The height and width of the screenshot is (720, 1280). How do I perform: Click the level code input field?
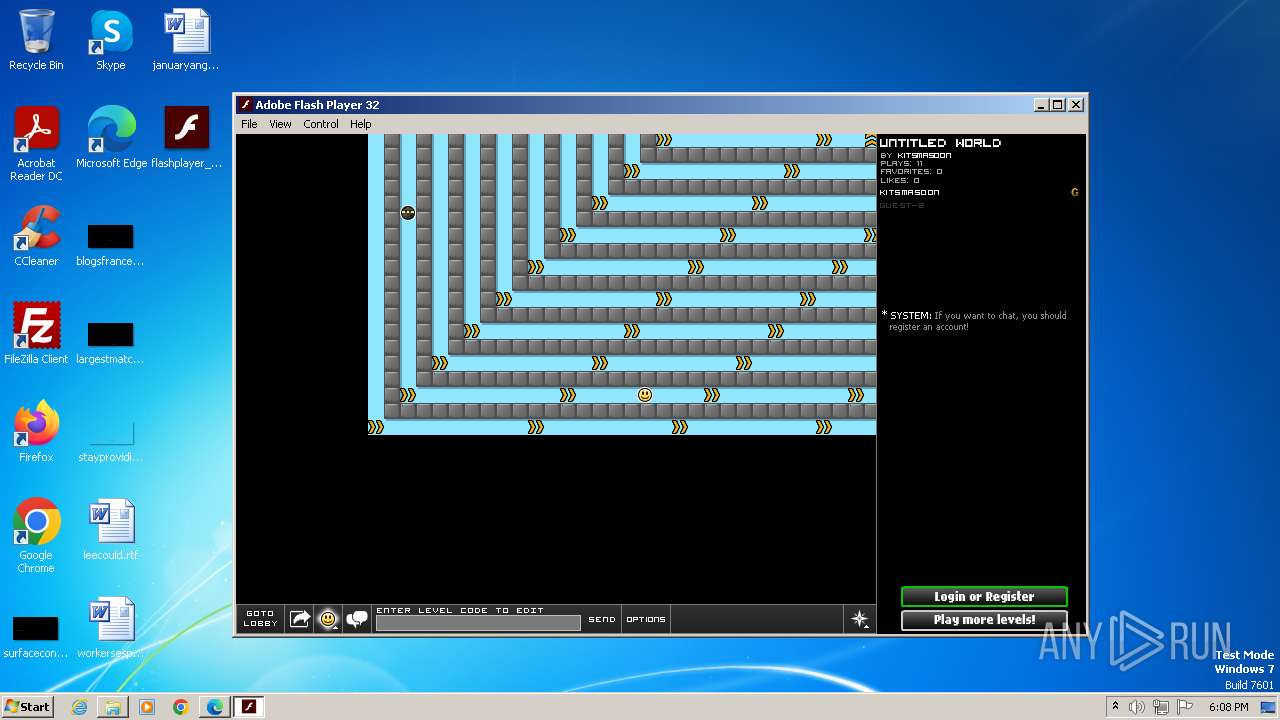(x=478, y=623)
